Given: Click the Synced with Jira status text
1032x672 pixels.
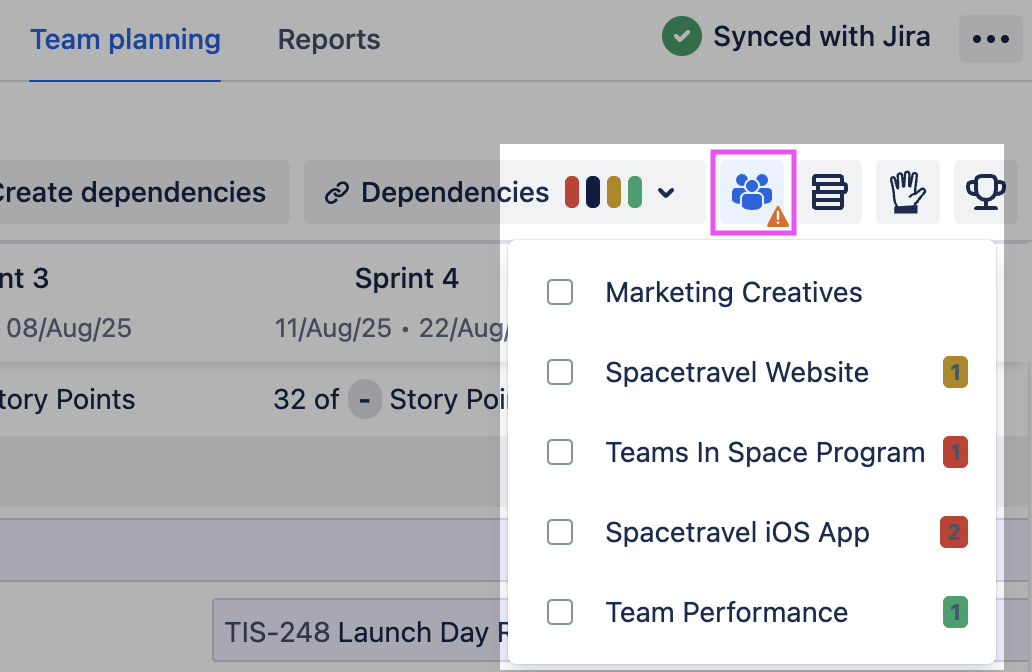Looking at the screenshot, I should coord(821,37).
